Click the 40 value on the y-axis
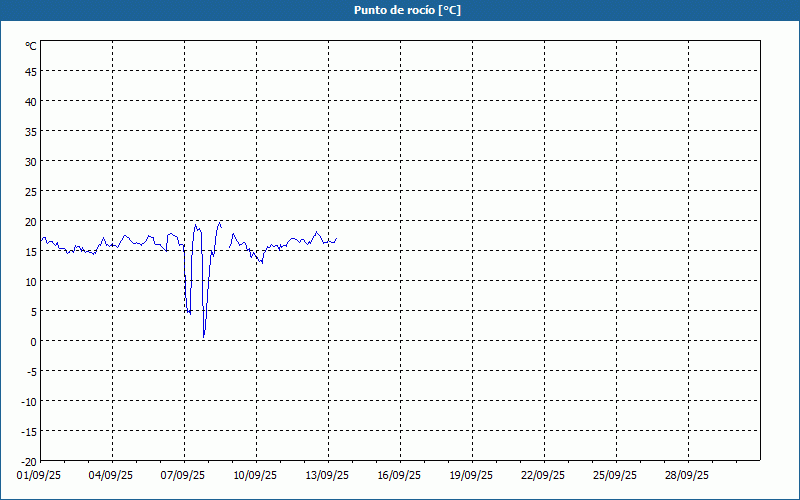This screenshot has width=800, height=500. [31, 102]
